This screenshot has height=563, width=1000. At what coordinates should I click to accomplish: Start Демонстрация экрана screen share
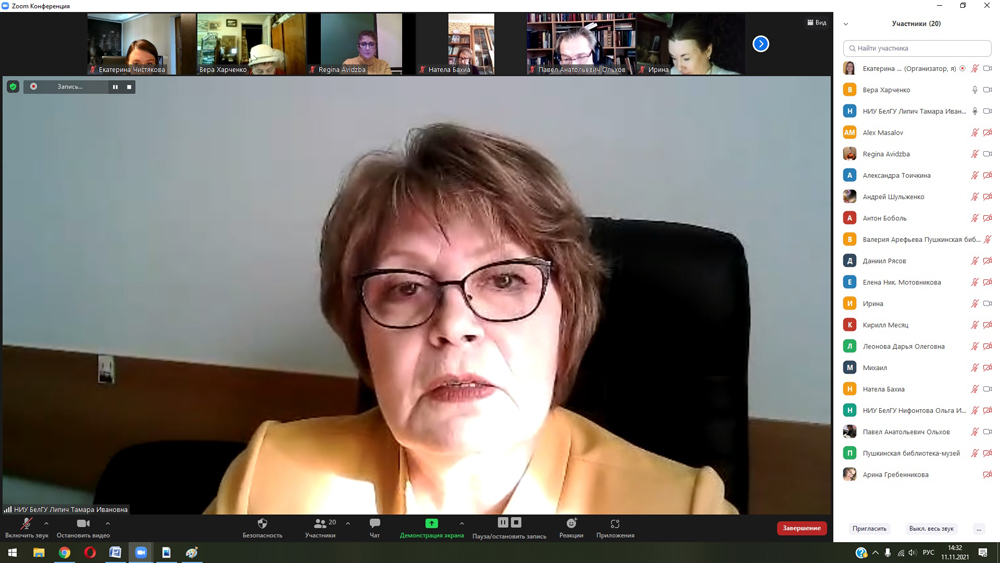[x=431, y=528]
